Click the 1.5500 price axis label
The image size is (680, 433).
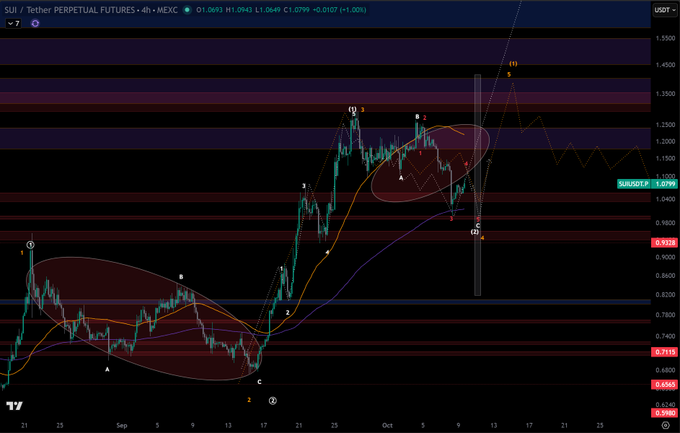666,38
